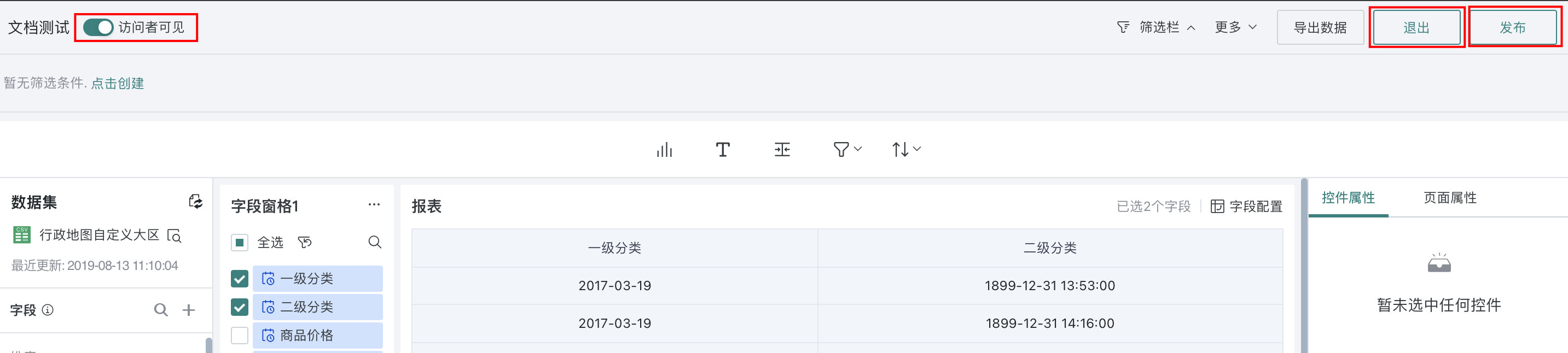Add a new field with the plus icon

189,310
